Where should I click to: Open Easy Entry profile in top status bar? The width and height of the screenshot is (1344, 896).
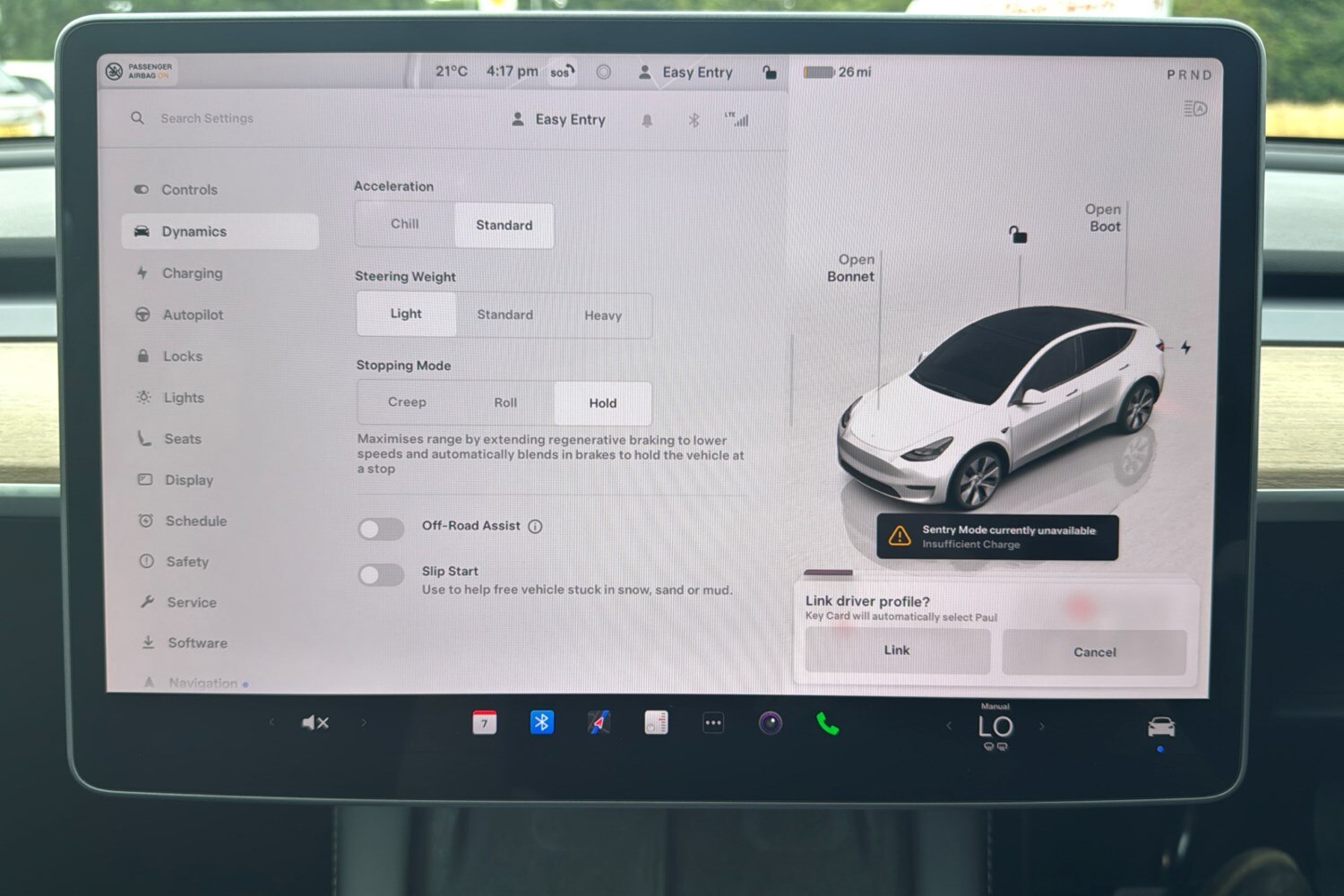point(685,73)
